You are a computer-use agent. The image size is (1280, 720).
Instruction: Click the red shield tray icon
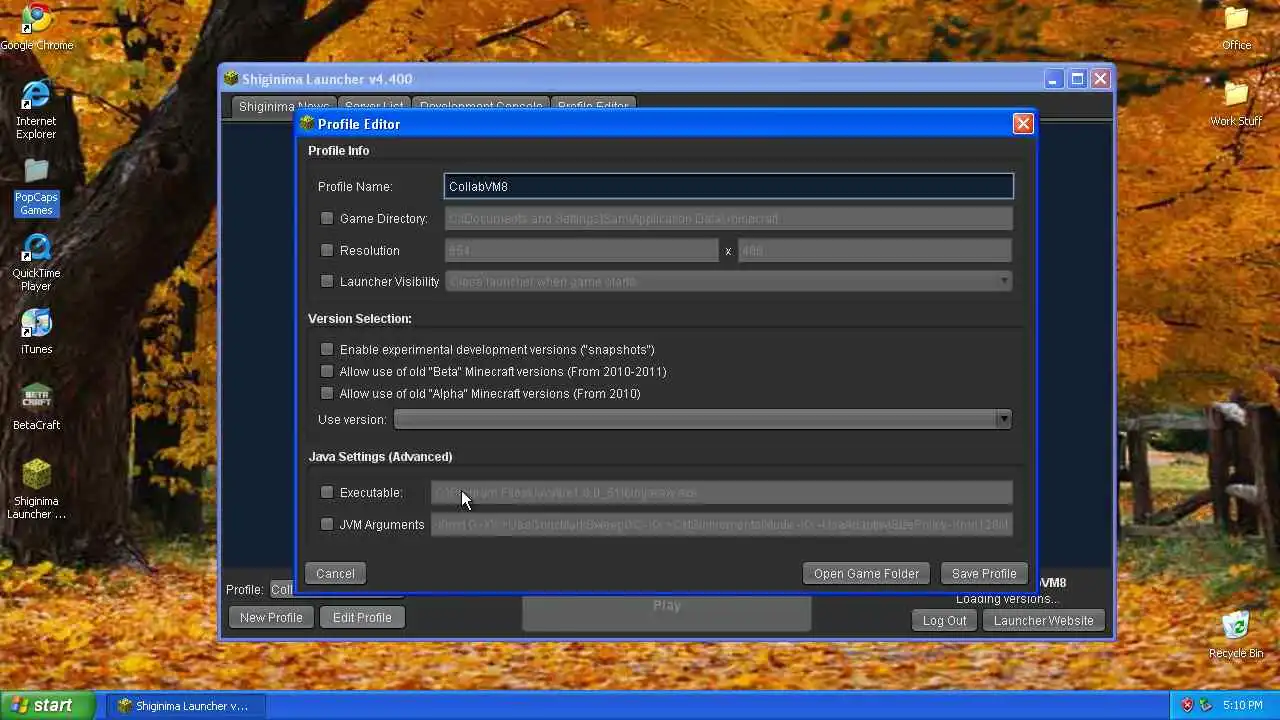(1188, 705)
